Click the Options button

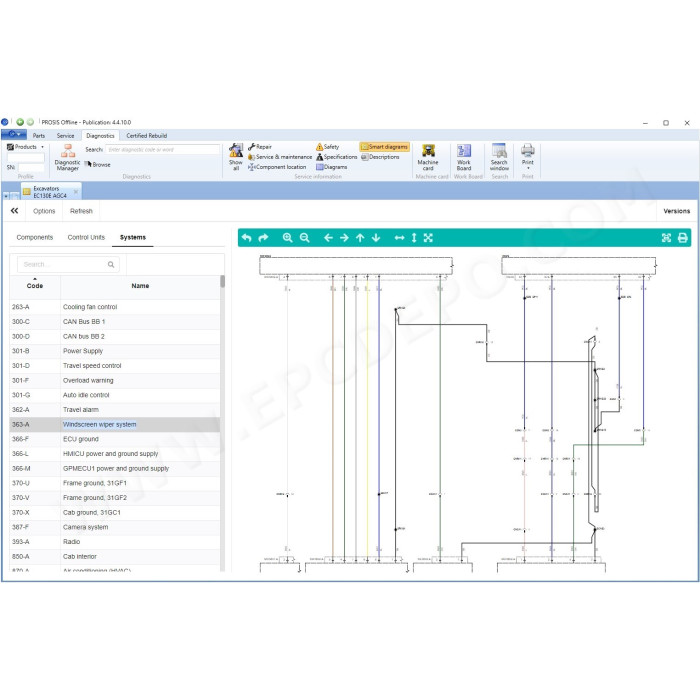tap(44, 211)
